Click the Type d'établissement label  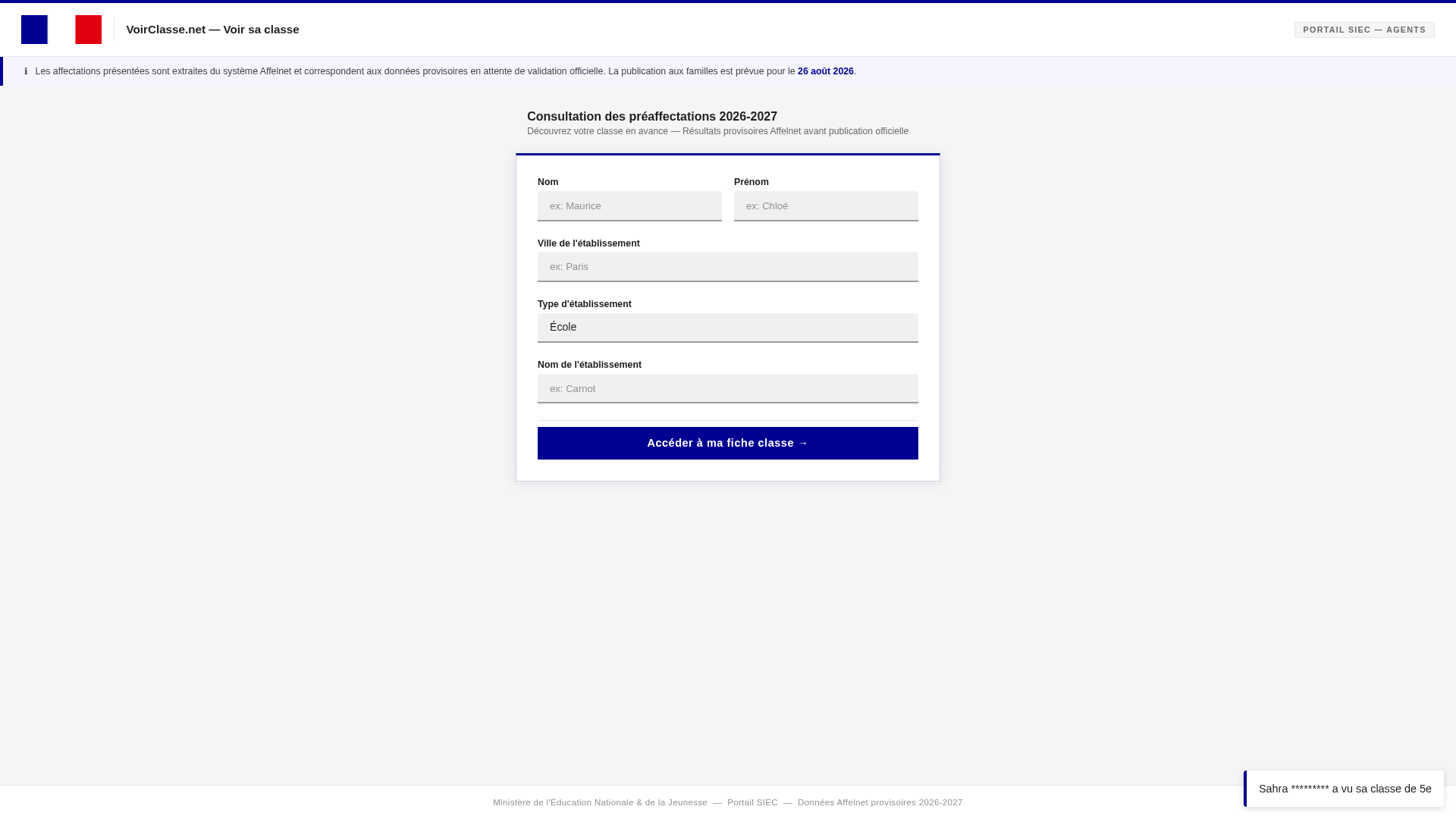coord(585,304)
